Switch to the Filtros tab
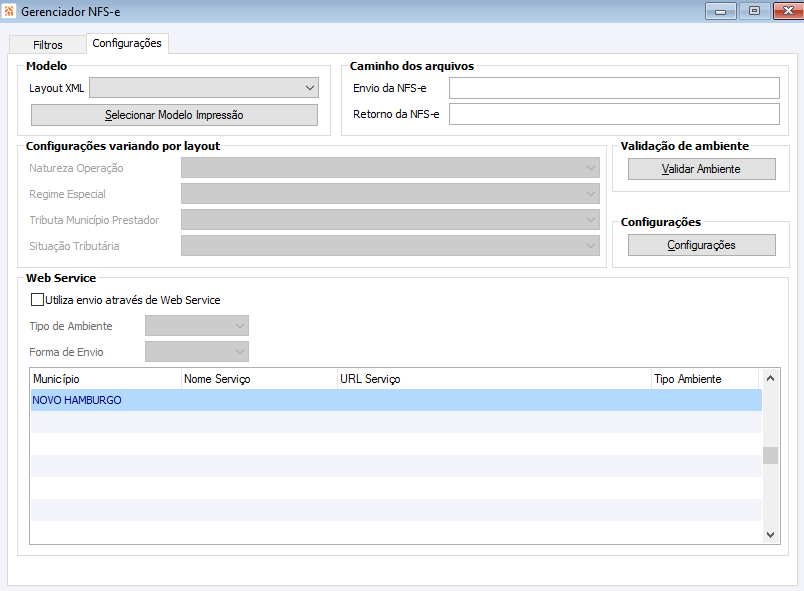 tap(48, 45)
